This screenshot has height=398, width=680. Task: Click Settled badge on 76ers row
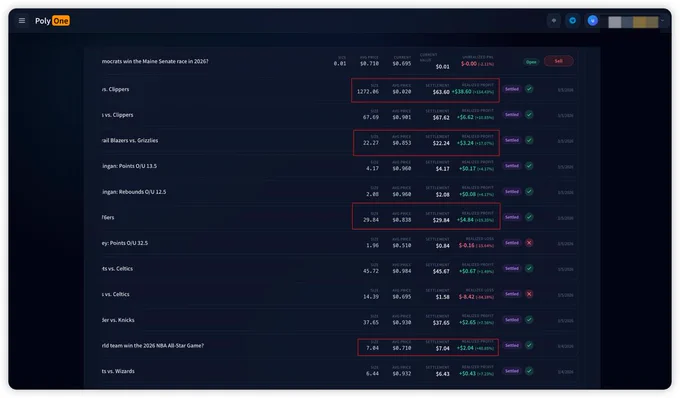(512, 217)
